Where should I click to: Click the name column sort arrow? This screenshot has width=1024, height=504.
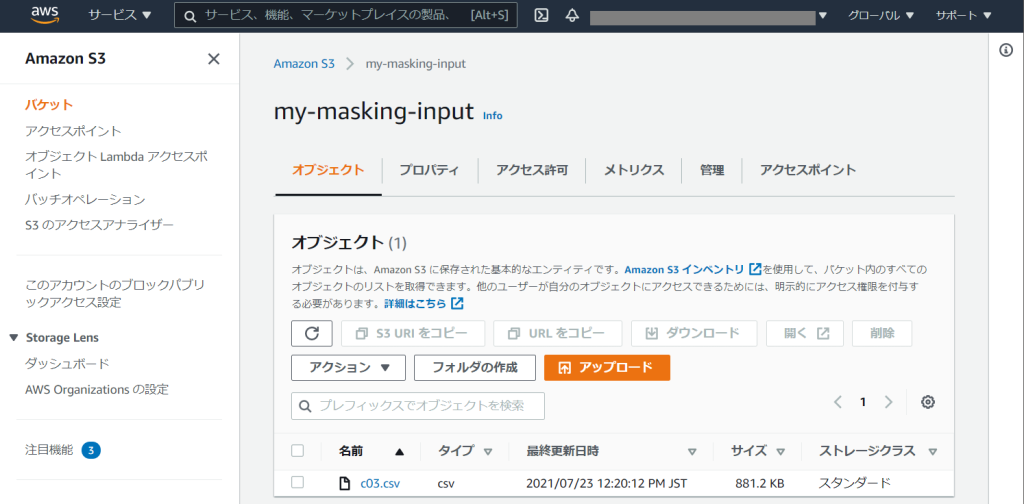click(x=400, y=451)
